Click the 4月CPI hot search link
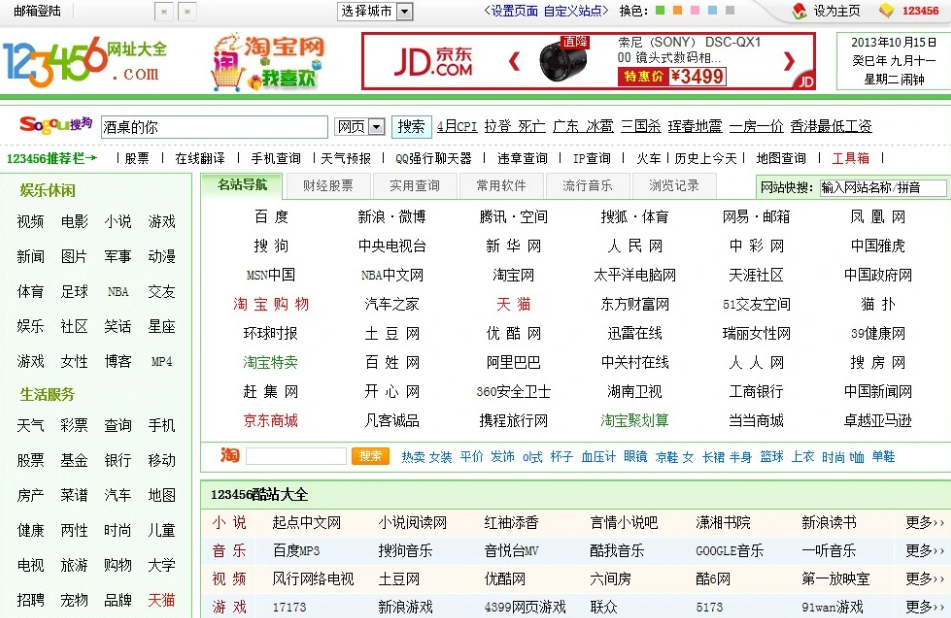 (x=457, y=126)
